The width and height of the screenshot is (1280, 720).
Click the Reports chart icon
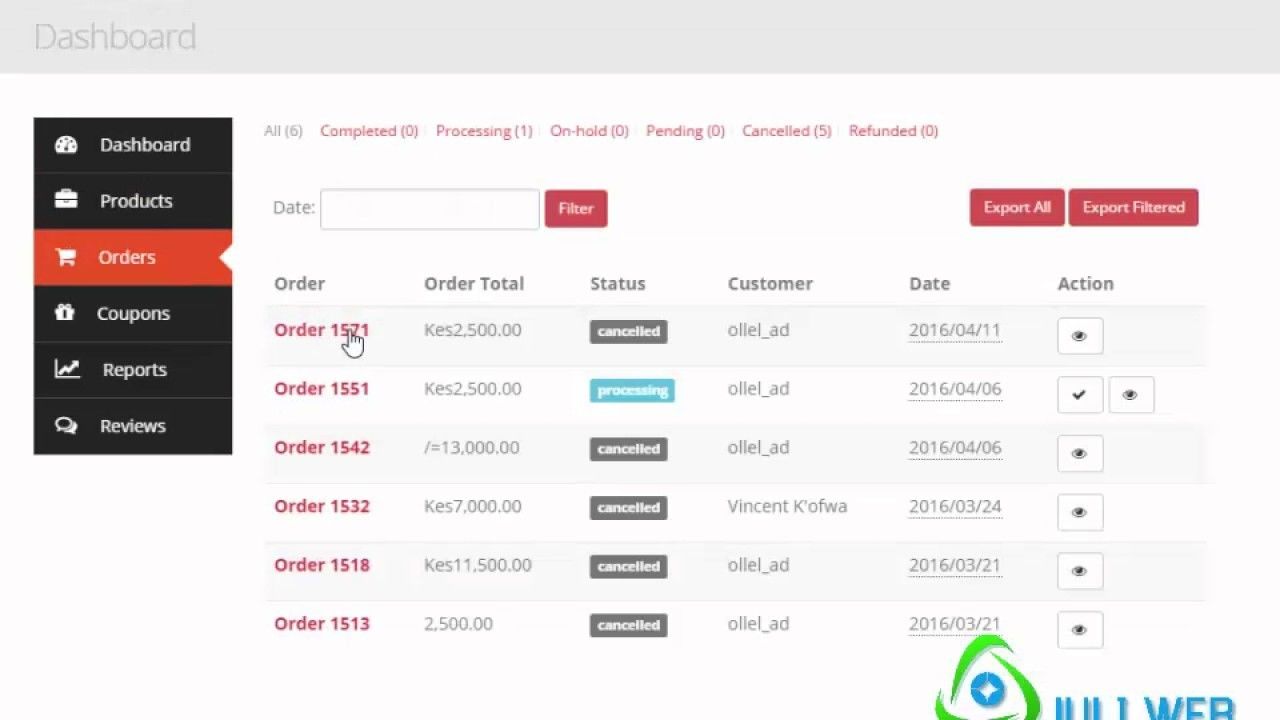click(66, 369)
